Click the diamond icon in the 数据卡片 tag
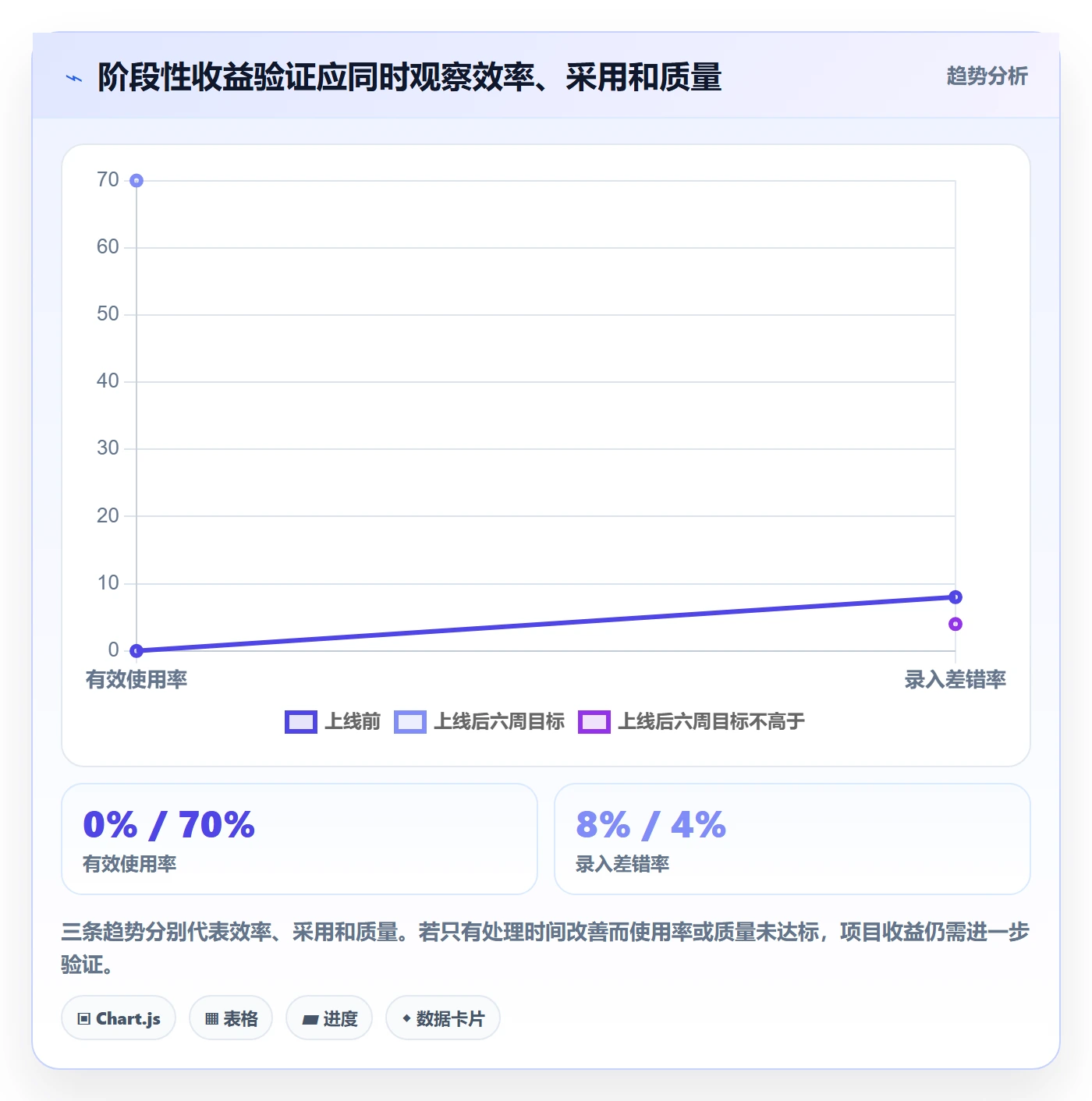The width and height of the screenshot is (1092, 1101). point(406,1018)
